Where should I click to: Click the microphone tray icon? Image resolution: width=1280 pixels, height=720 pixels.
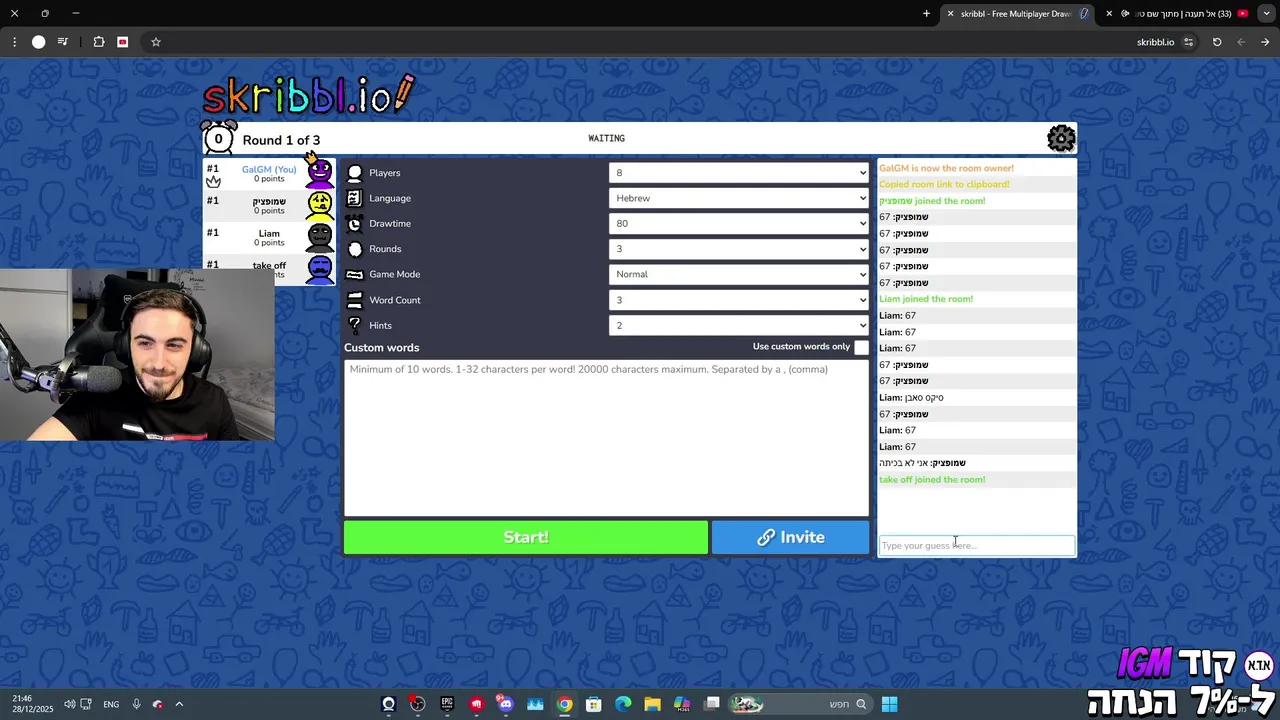(x=137, y=704)
